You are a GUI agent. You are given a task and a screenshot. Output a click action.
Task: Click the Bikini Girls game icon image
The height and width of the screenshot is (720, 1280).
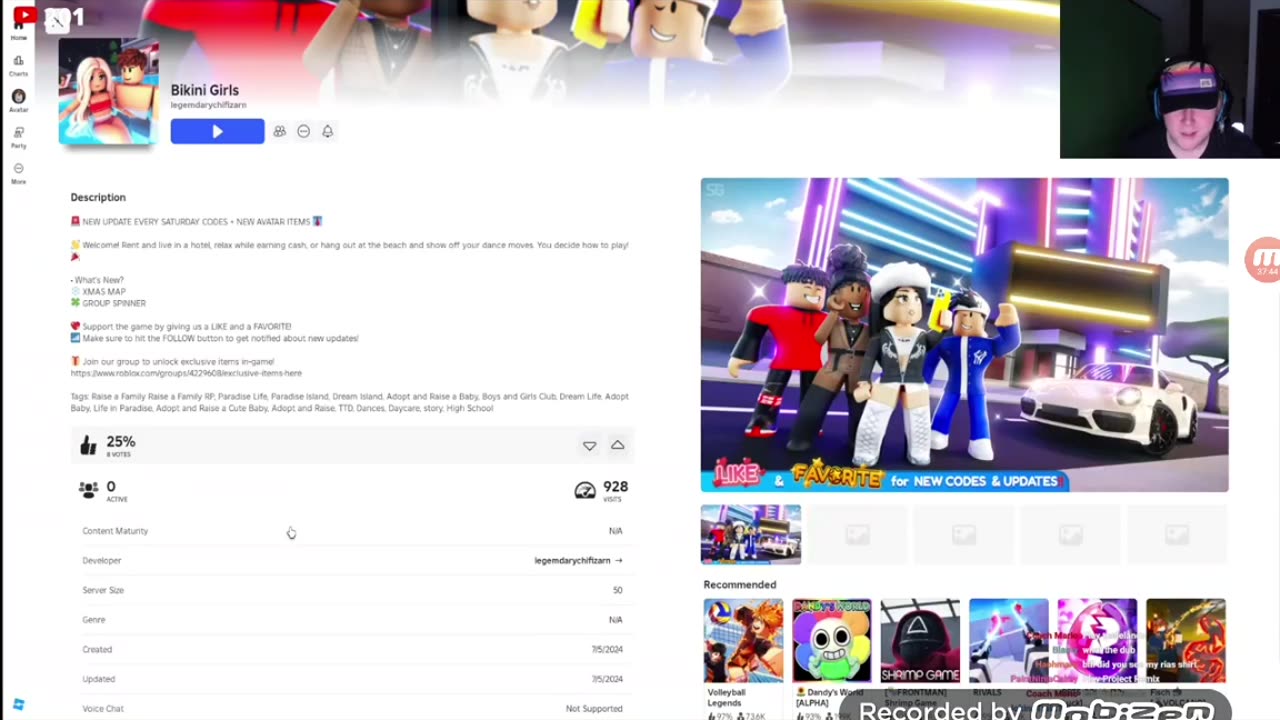108,91
